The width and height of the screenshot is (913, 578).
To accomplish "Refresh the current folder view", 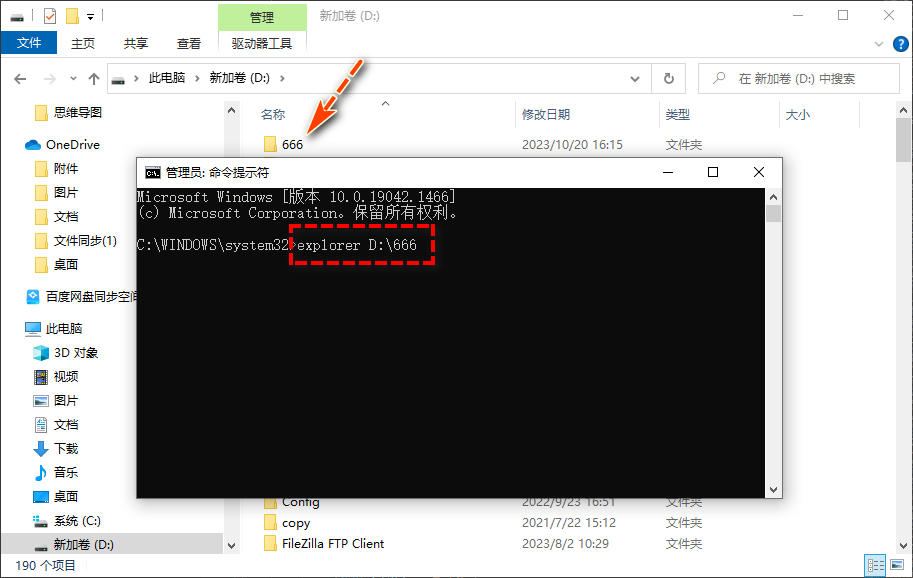I will 669,78.
